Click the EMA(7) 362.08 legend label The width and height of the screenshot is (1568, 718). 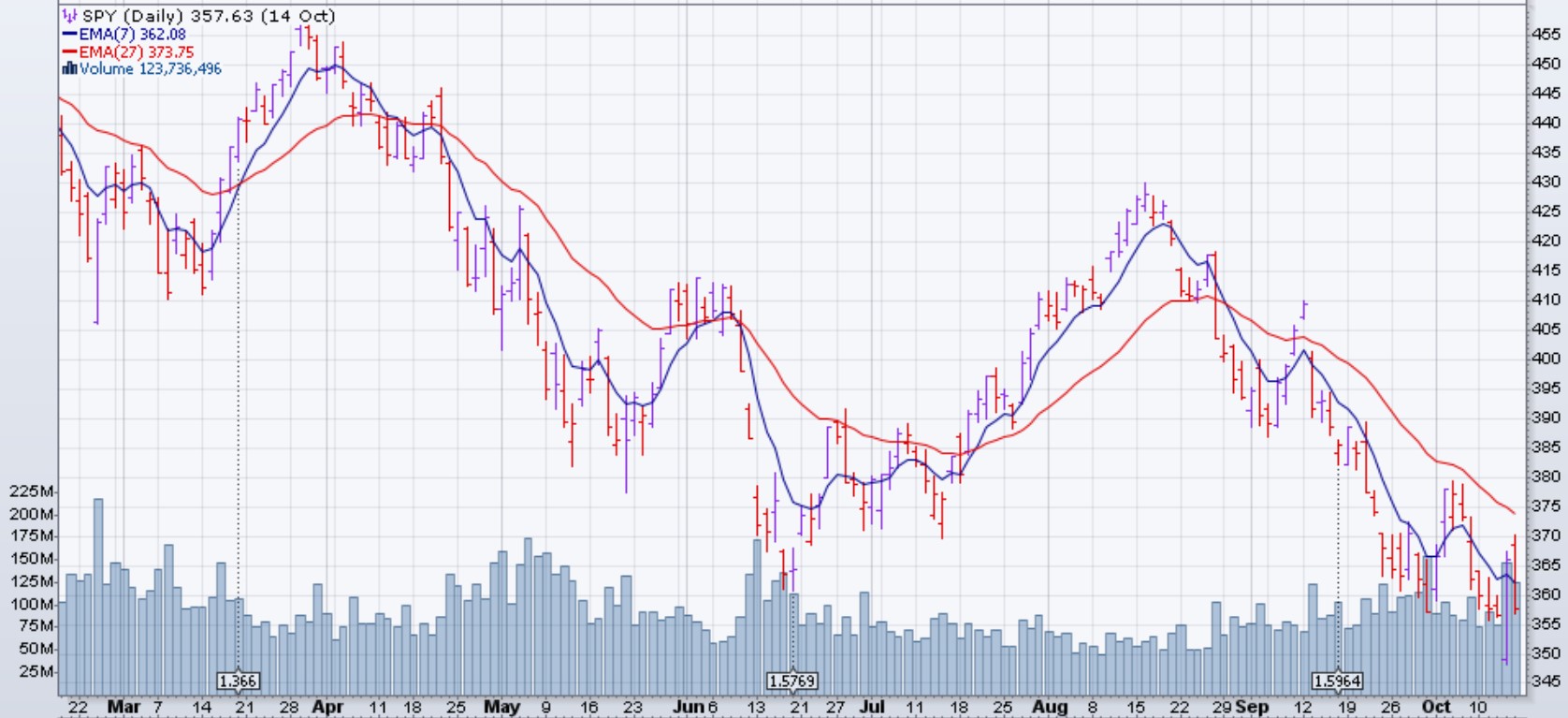tap(132, 35)
